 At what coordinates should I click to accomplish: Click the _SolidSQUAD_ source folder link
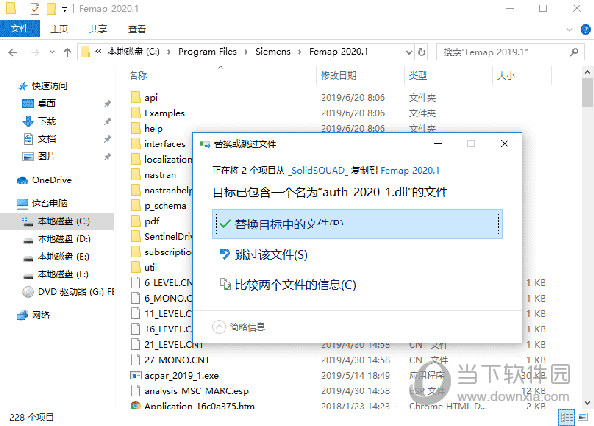(x=318, y=171)
